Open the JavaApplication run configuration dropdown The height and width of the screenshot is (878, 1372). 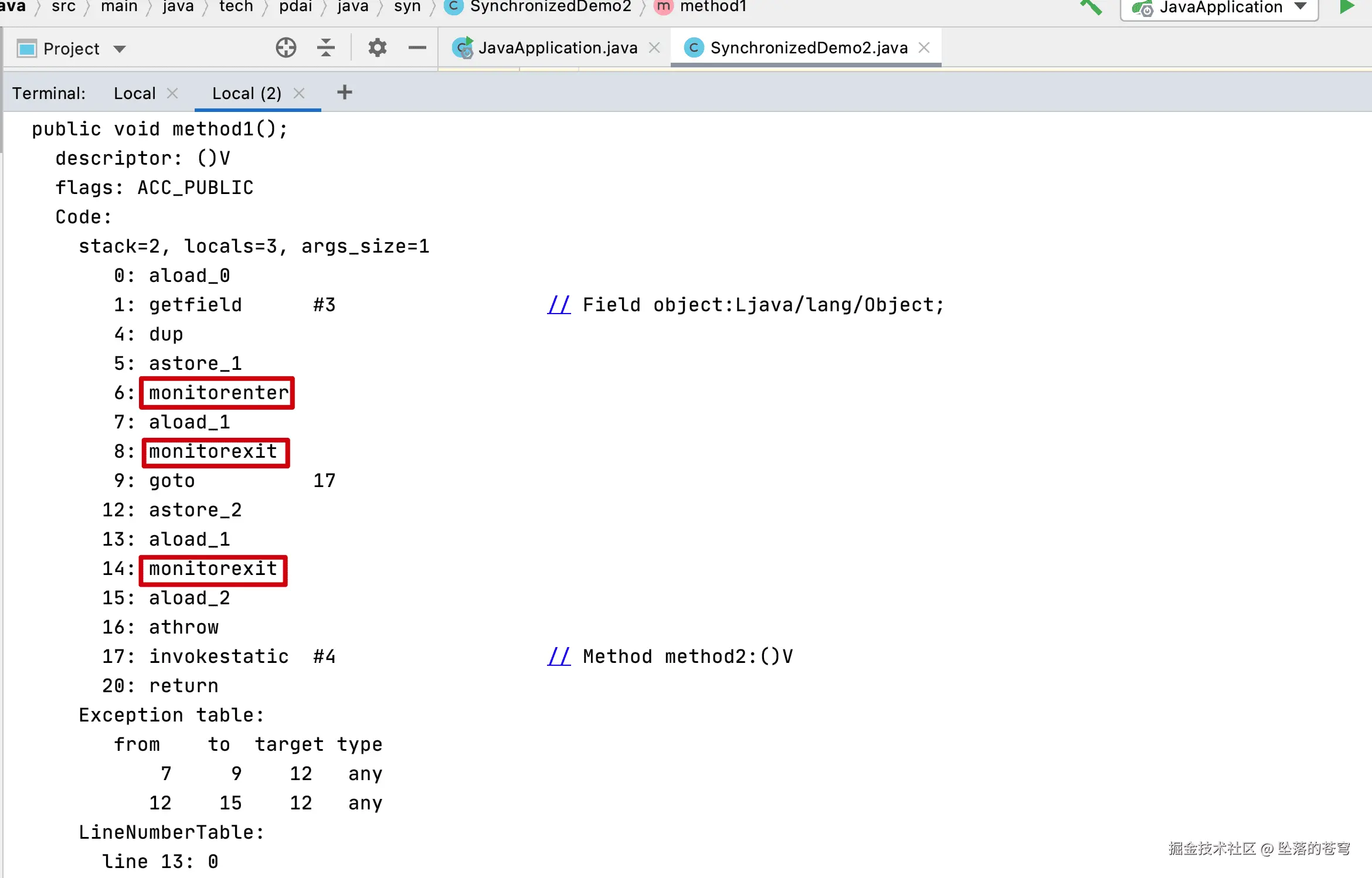tap(1220, 8)
